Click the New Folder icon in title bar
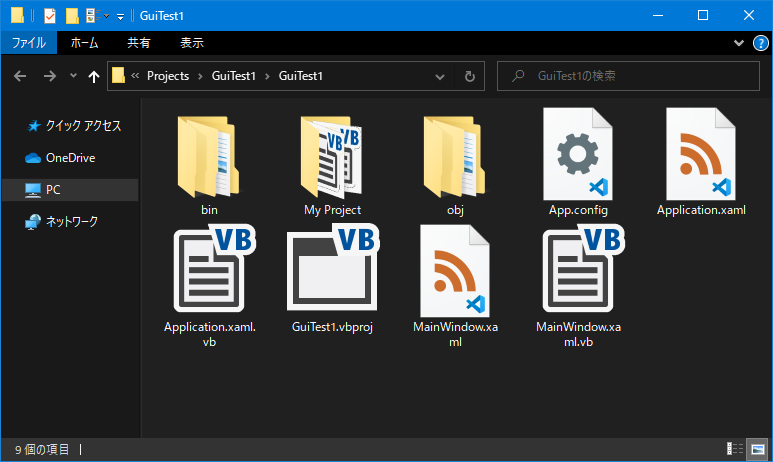 (x=72, y=16)
